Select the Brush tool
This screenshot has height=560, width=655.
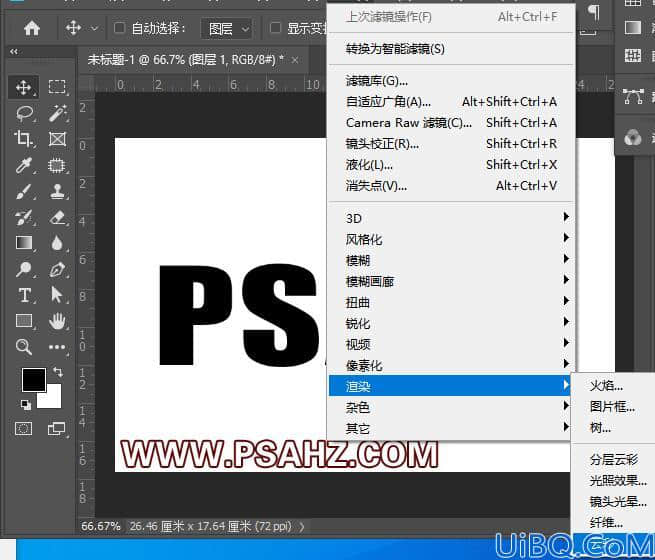(x=23, y=191)
